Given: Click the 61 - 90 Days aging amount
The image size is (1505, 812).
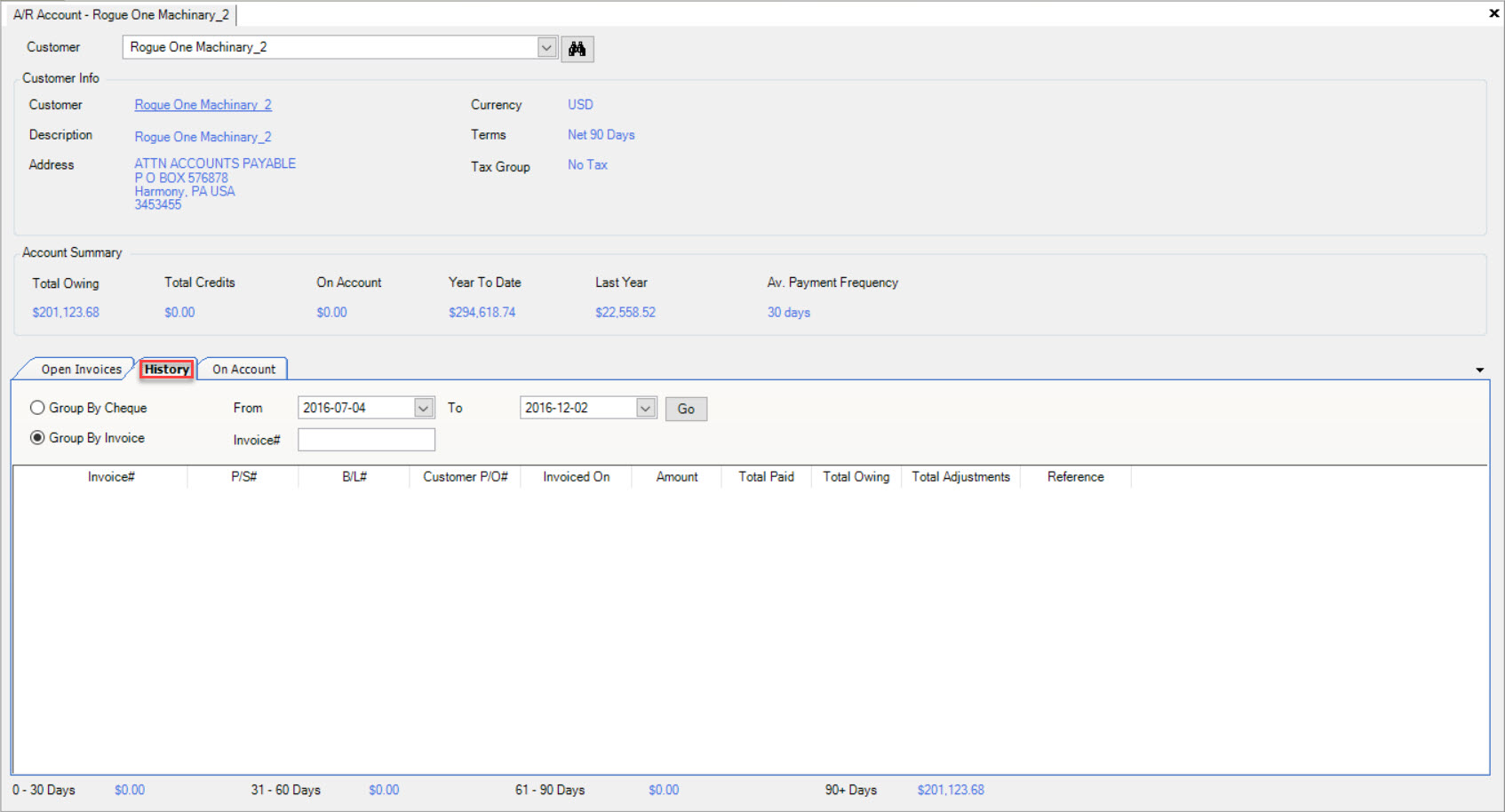Looking at the screenshot, I should (x=664, y=790).
